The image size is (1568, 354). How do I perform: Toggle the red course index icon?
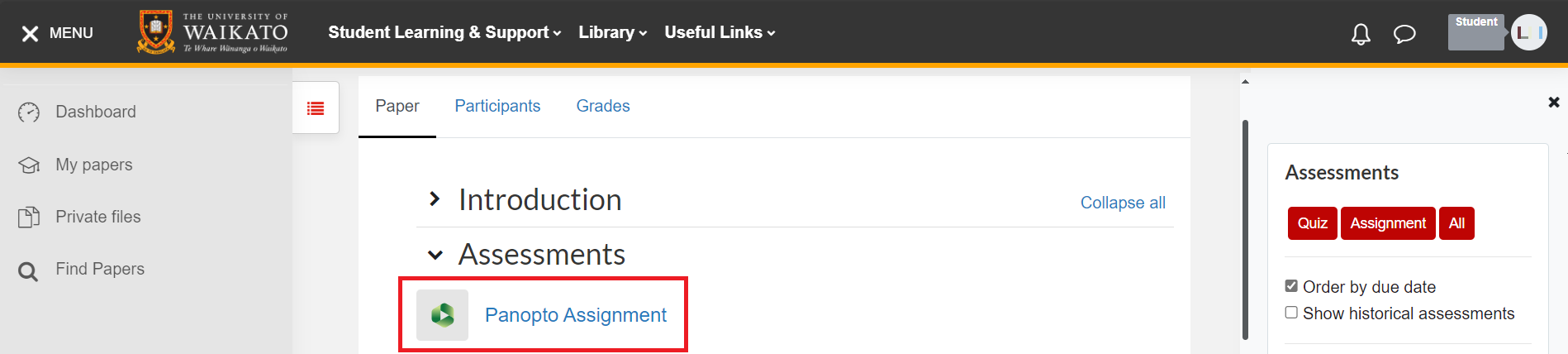(x=316, y=108)
